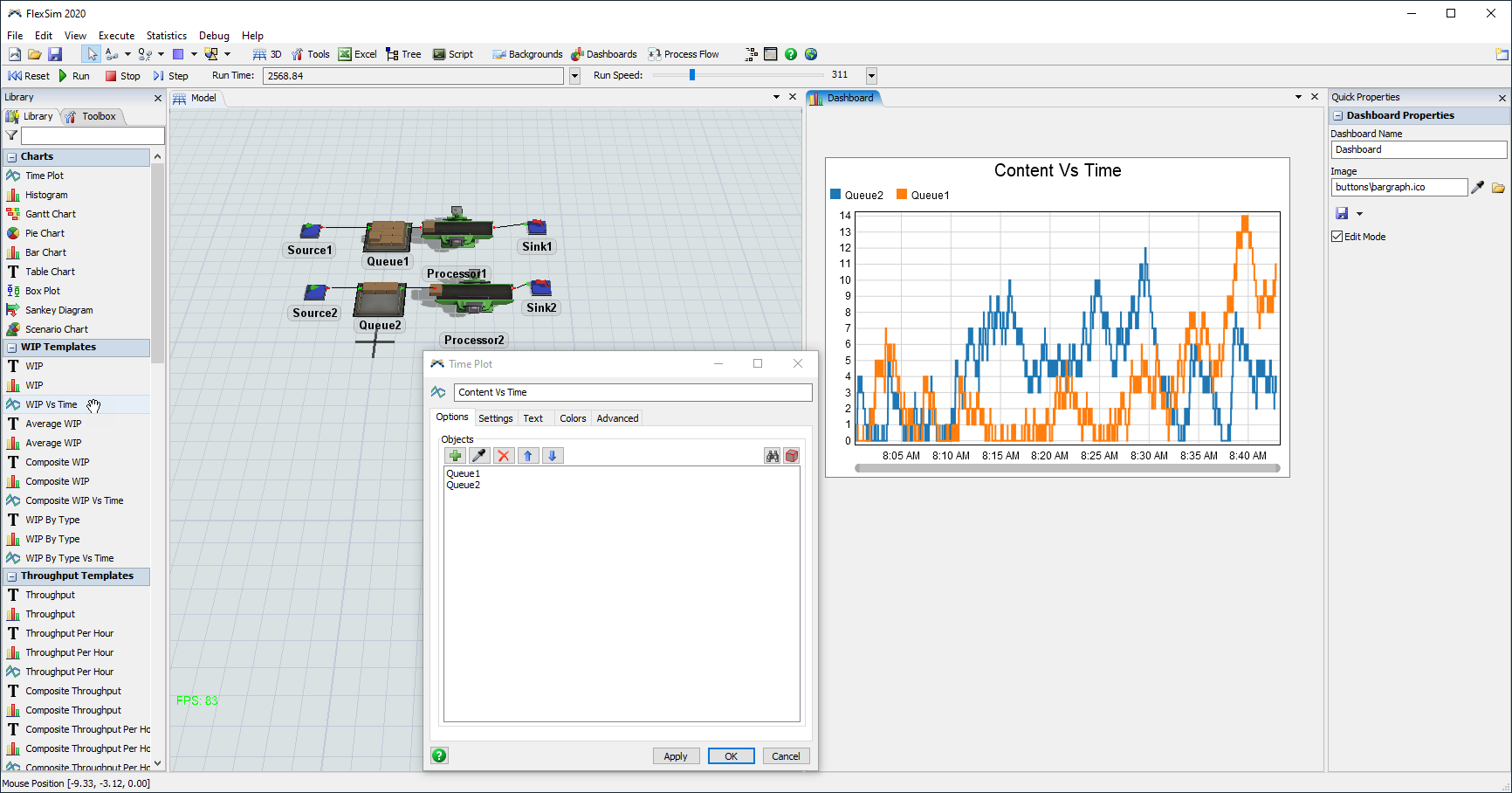Collapse the Throughput Templates section

click(12, 576)
